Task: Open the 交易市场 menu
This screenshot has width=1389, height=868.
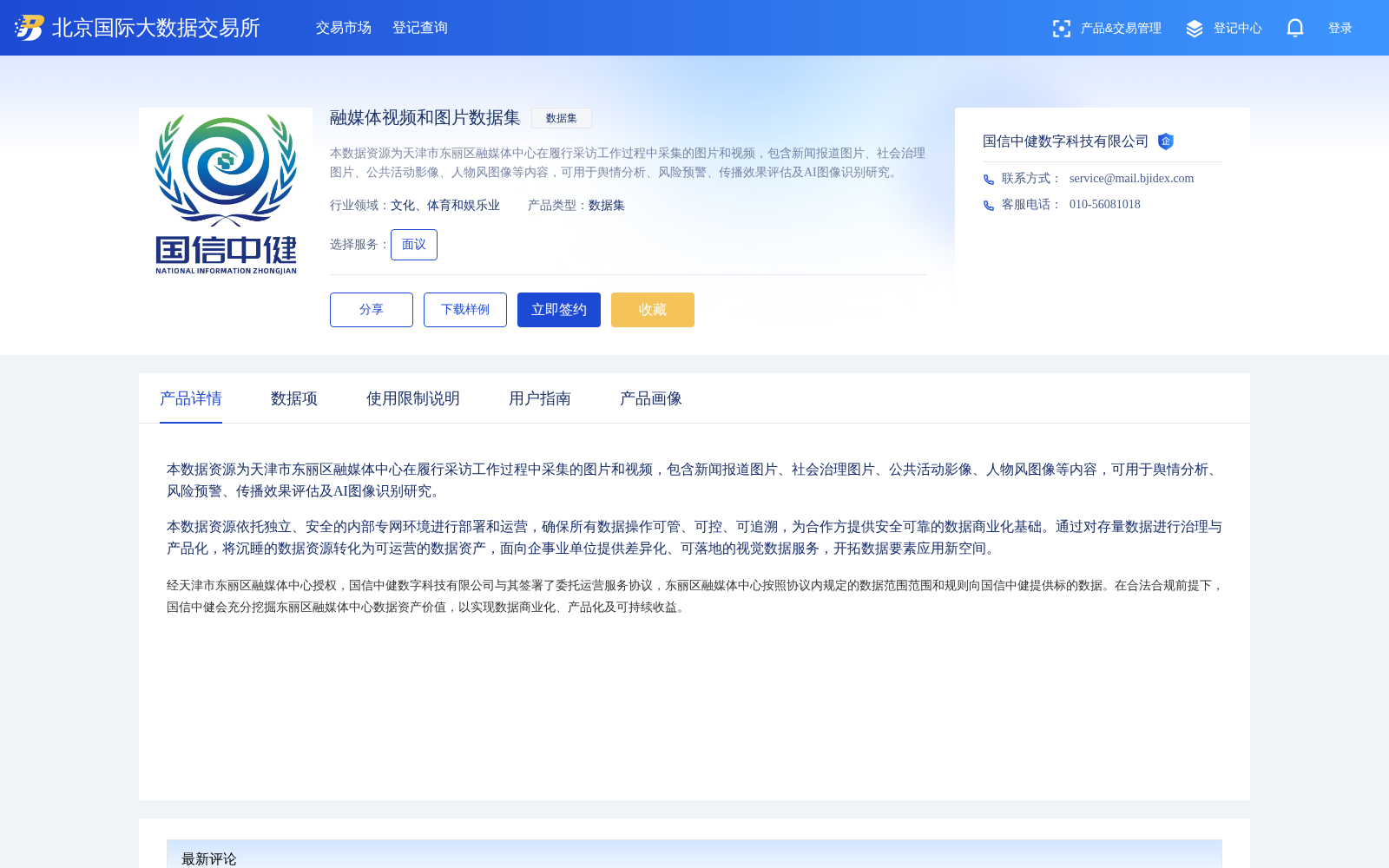Action: (x=344, y=28)
